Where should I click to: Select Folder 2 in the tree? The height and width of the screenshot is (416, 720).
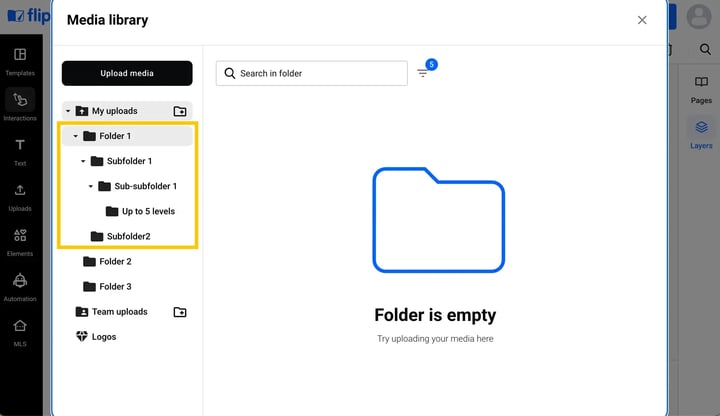tap(107, 261)
